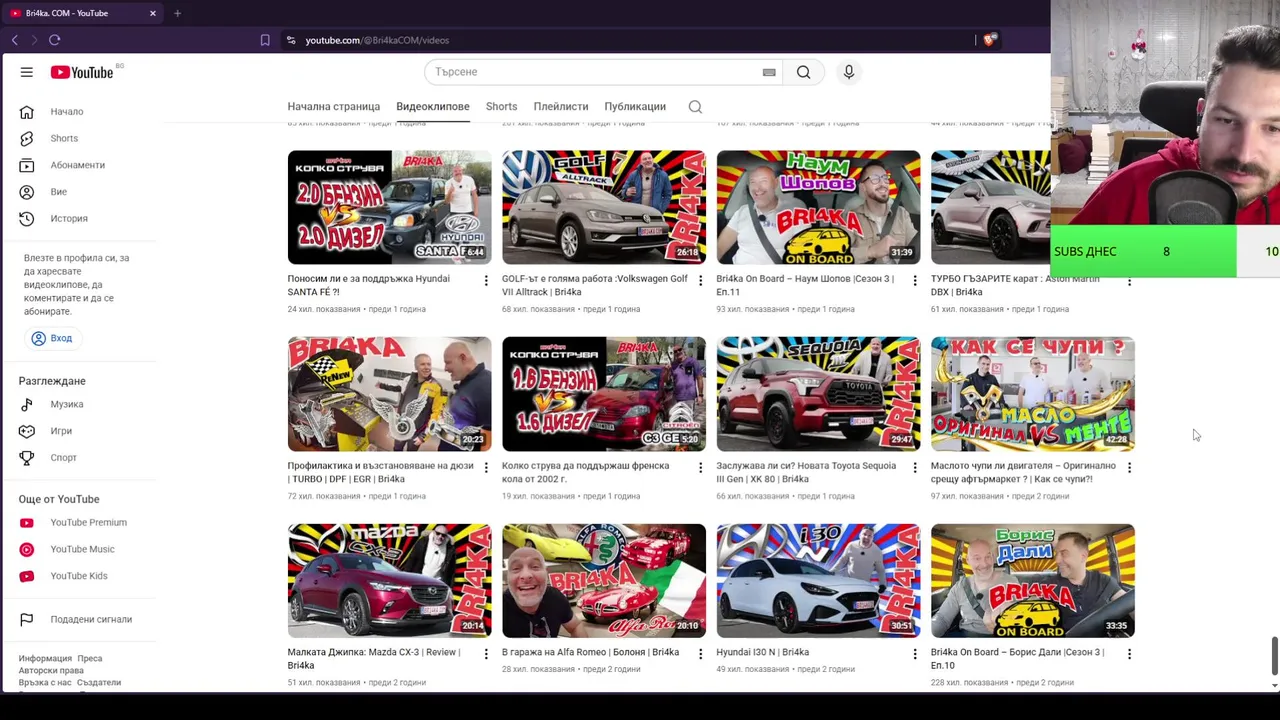Go to the YouTube logo home
This screenshot has height=720, width=1280.
pyautogui.click(x=82, y=72)
